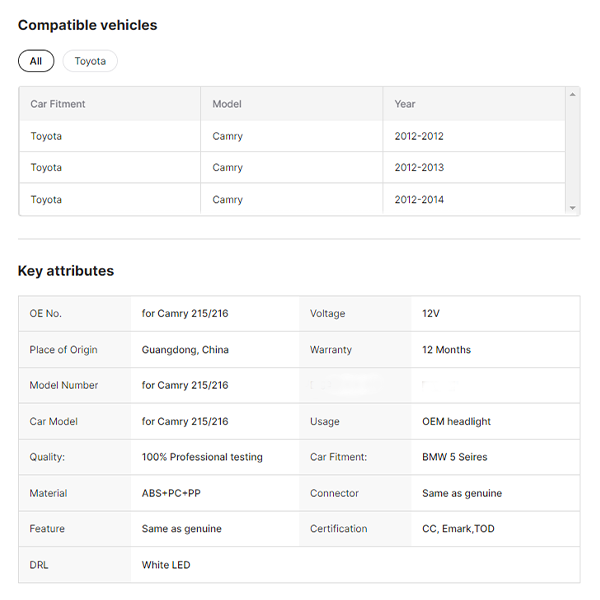Click the Year column header

tap(405, 104)
